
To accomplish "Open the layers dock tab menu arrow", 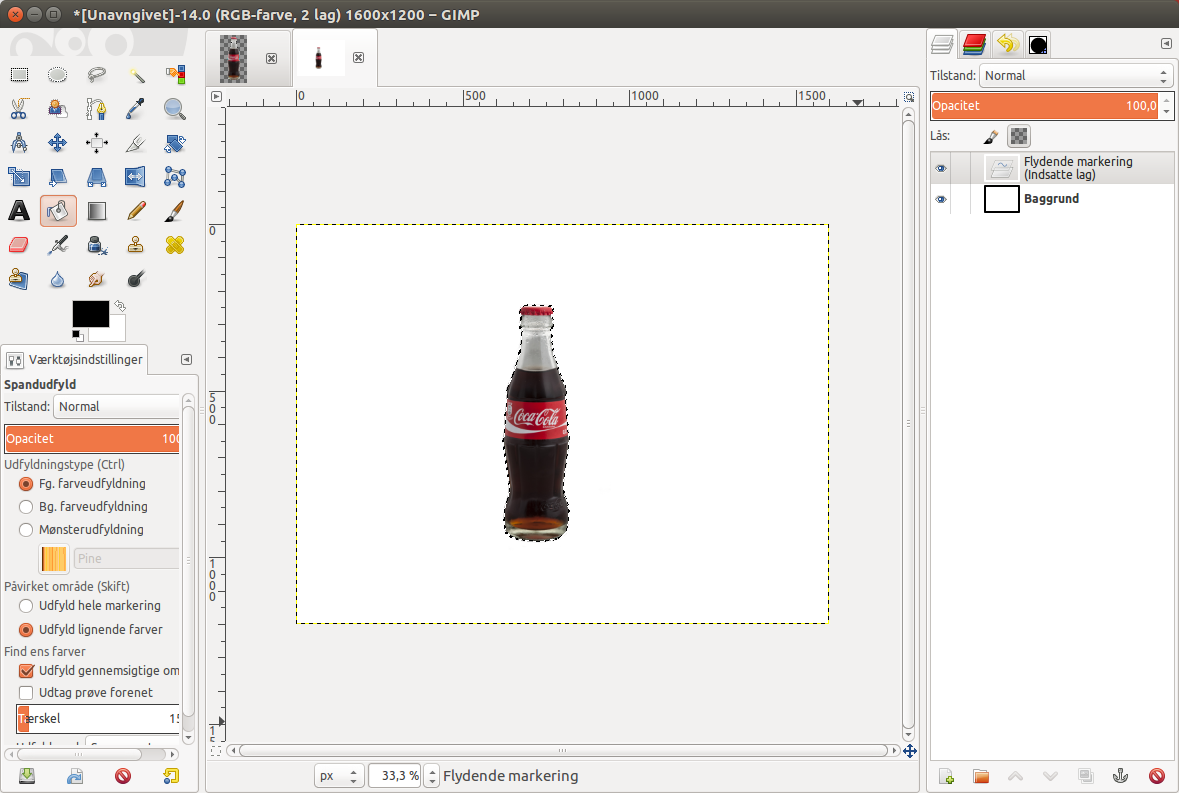I will [x=1166, y=44].
